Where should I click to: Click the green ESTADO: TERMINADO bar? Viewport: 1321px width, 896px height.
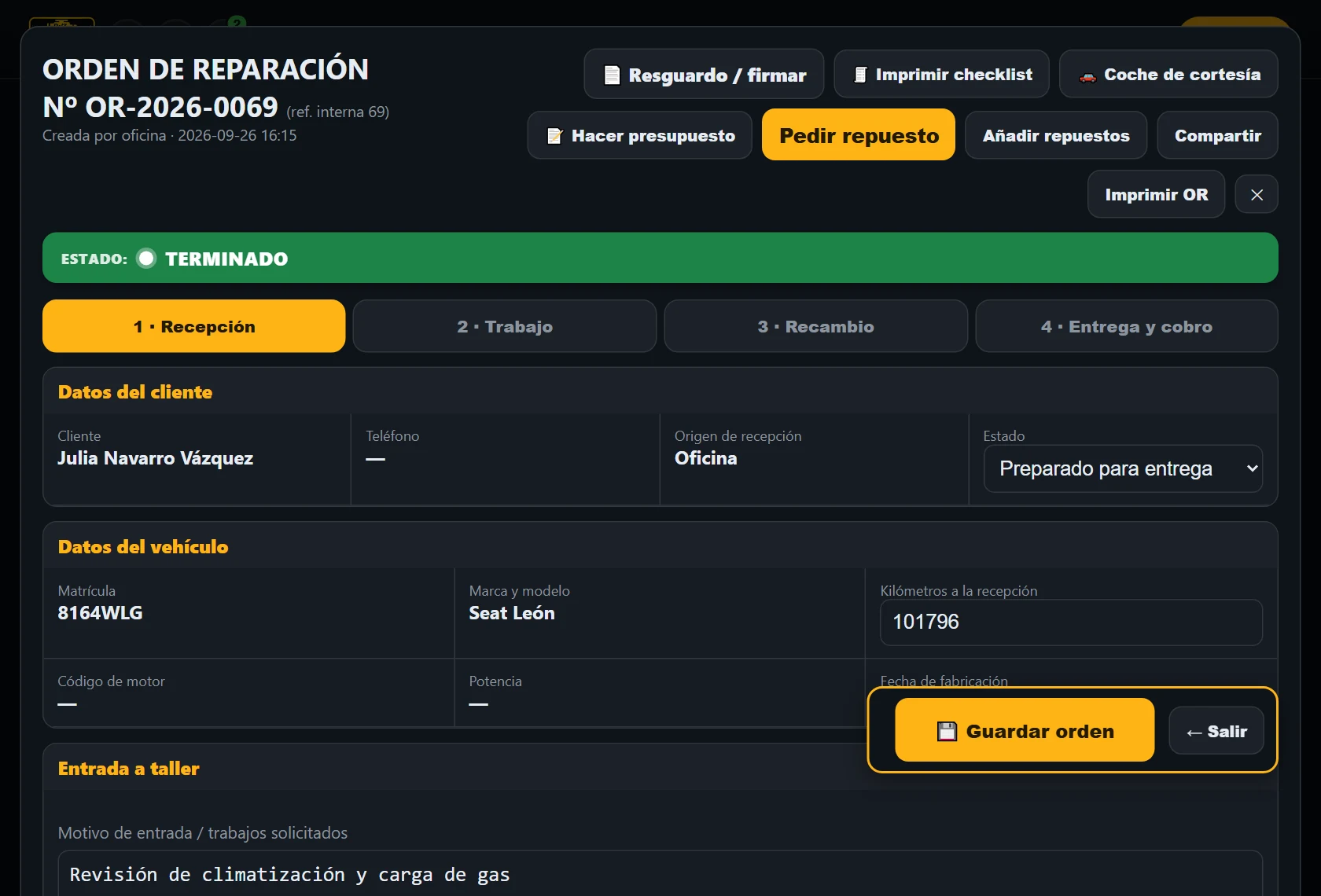(660, 258)
